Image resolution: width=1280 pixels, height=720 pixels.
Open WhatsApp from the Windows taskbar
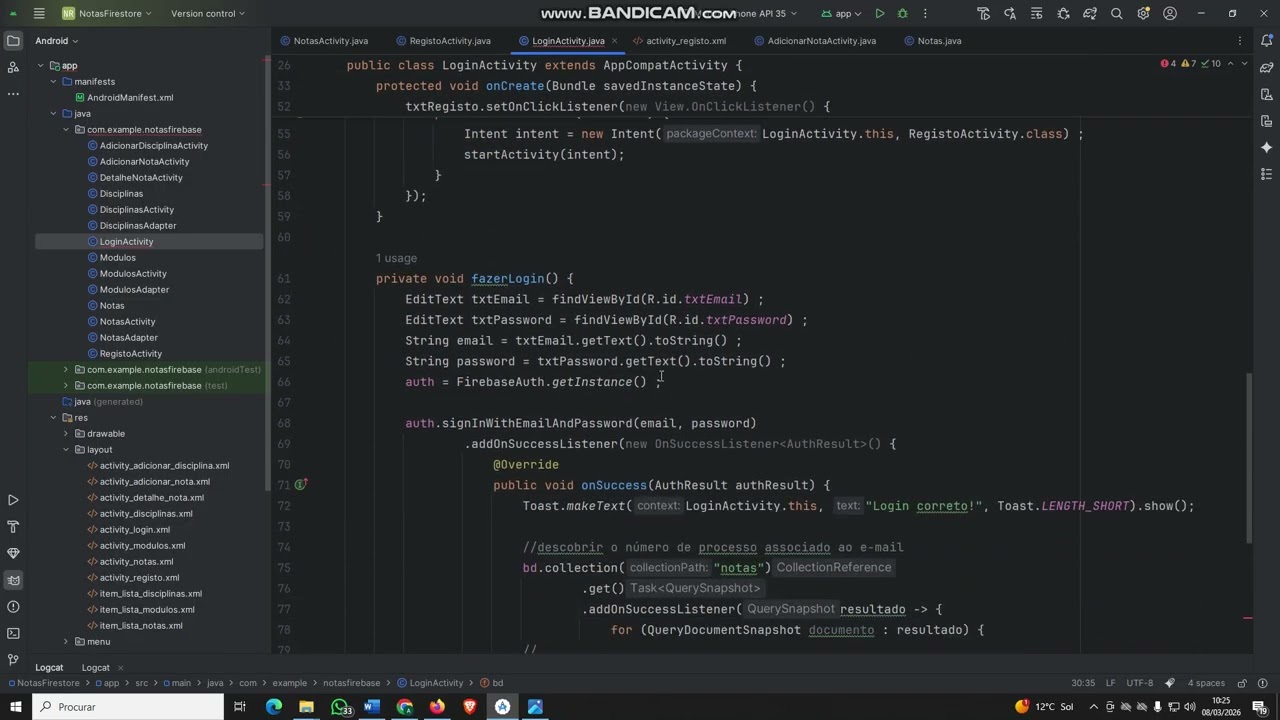pyautogui.click(x=339, y=707)
